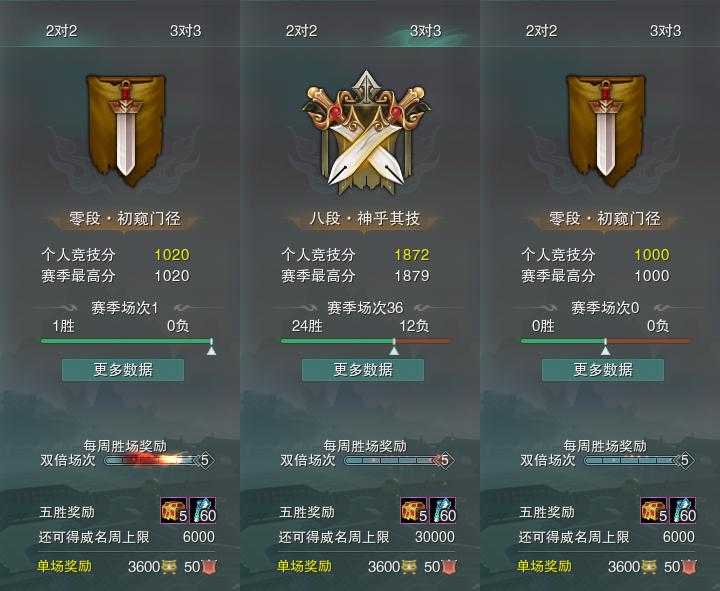The image size is (720, 591).
Task: Open 更多数据 in the left panel
Action: 123,370
